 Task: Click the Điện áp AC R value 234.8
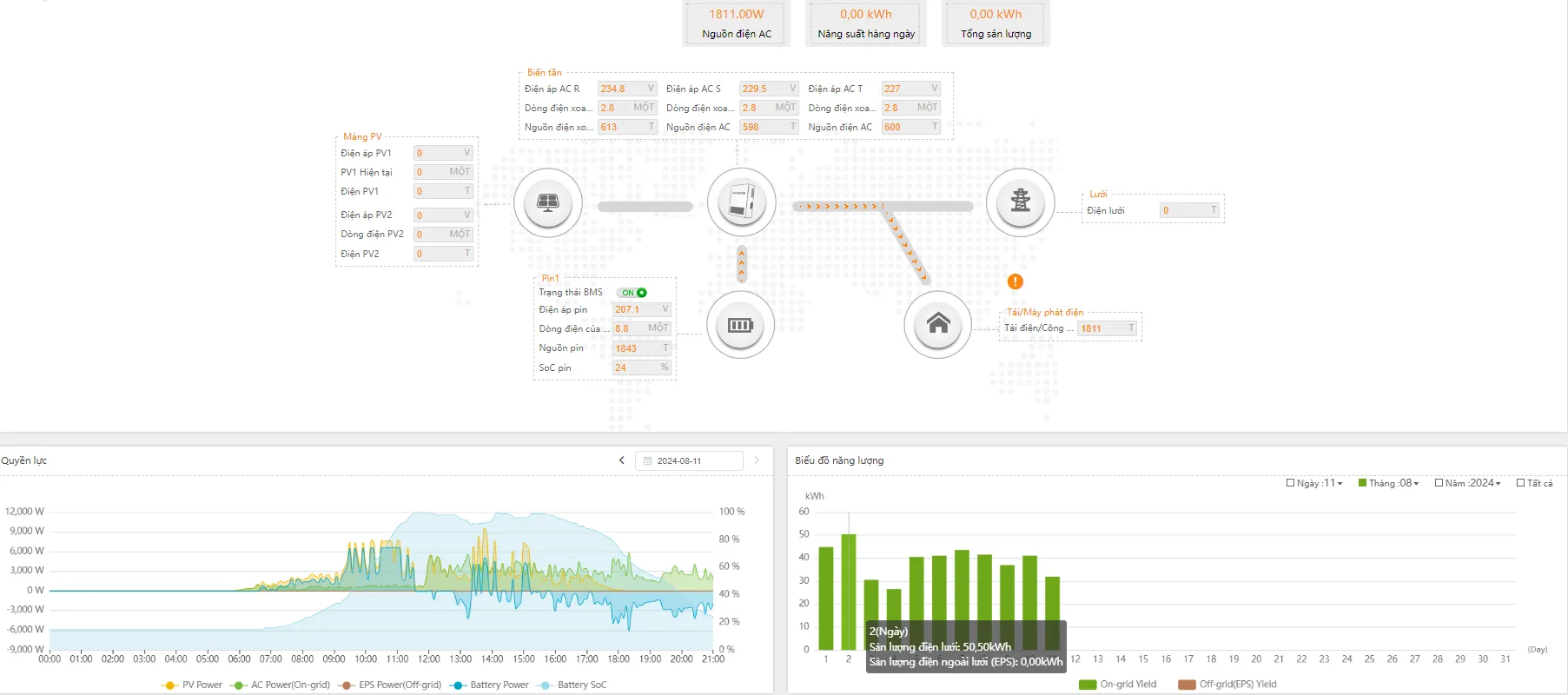[627, 89]
